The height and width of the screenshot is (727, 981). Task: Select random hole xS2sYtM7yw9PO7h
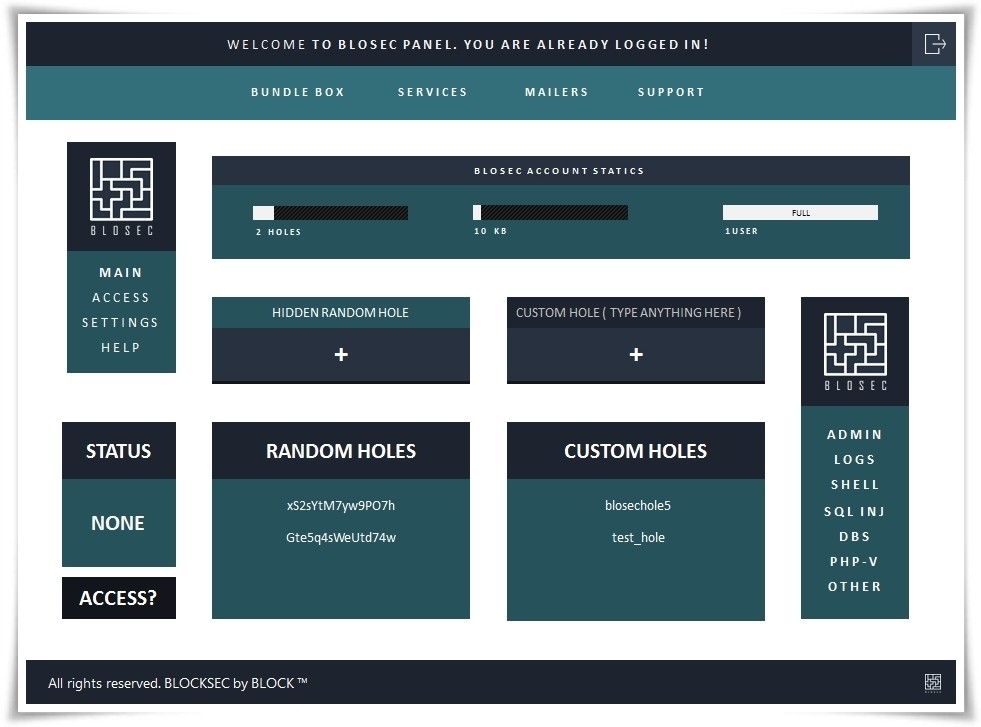coord(341,505)
